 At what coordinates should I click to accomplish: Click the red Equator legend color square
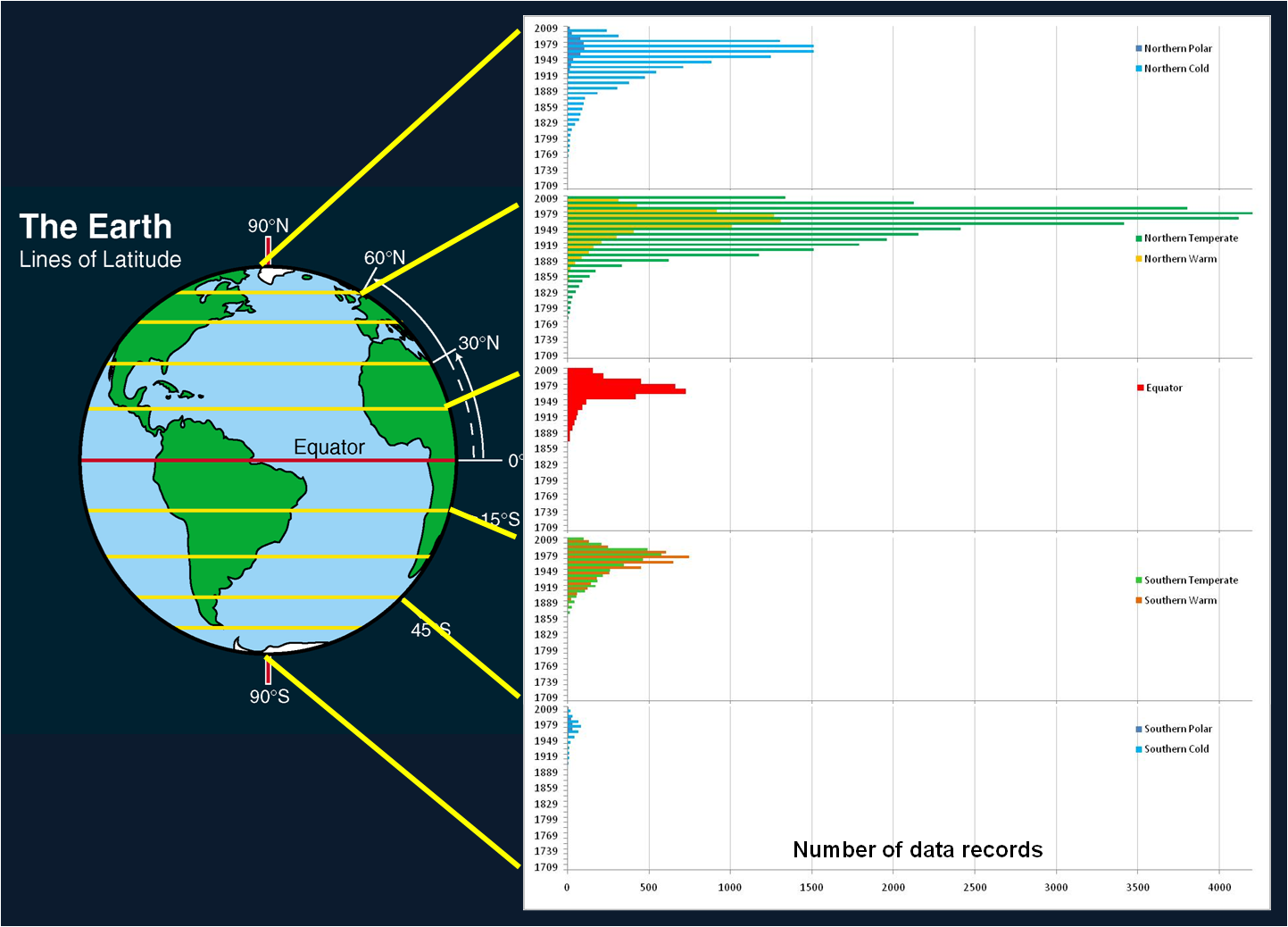click(1141, 388)
